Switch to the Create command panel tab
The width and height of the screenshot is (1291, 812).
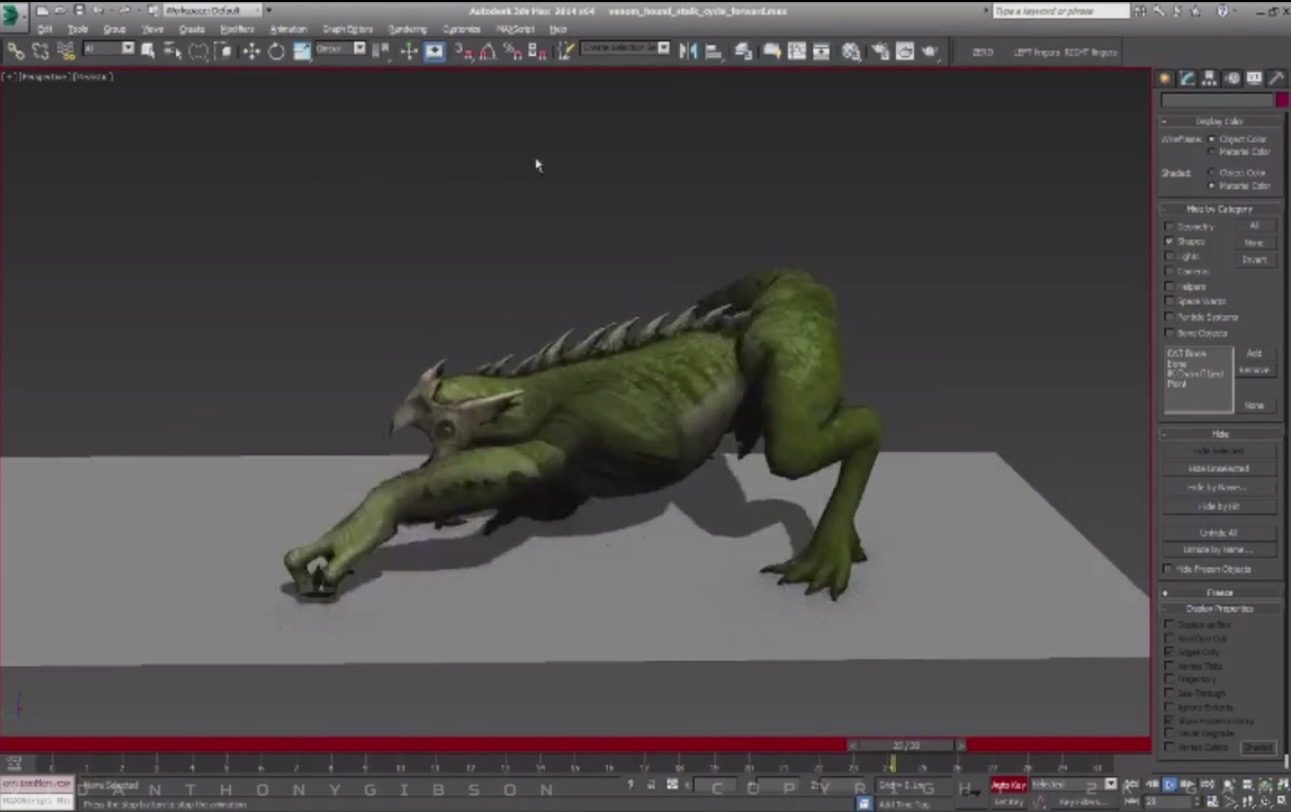pyautogui.click(x=1165, y=78)
